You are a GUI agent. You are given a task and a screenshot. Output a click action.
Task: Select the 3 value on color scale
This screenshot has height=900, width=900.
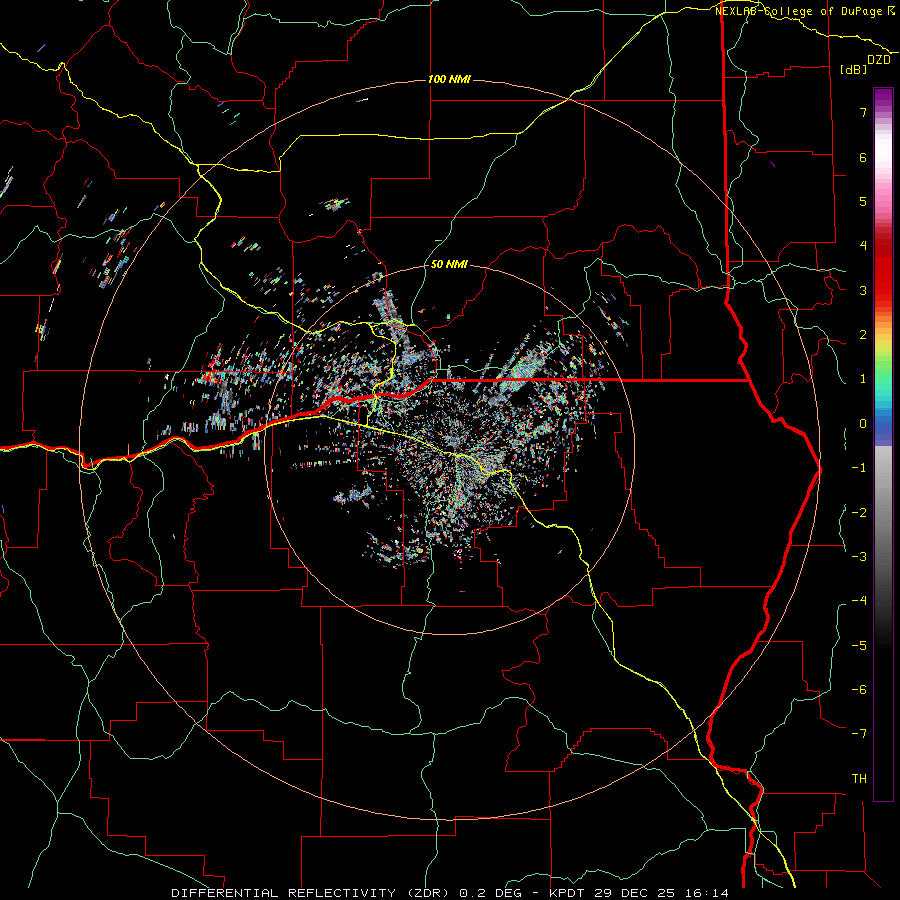[x=863, y=290]
